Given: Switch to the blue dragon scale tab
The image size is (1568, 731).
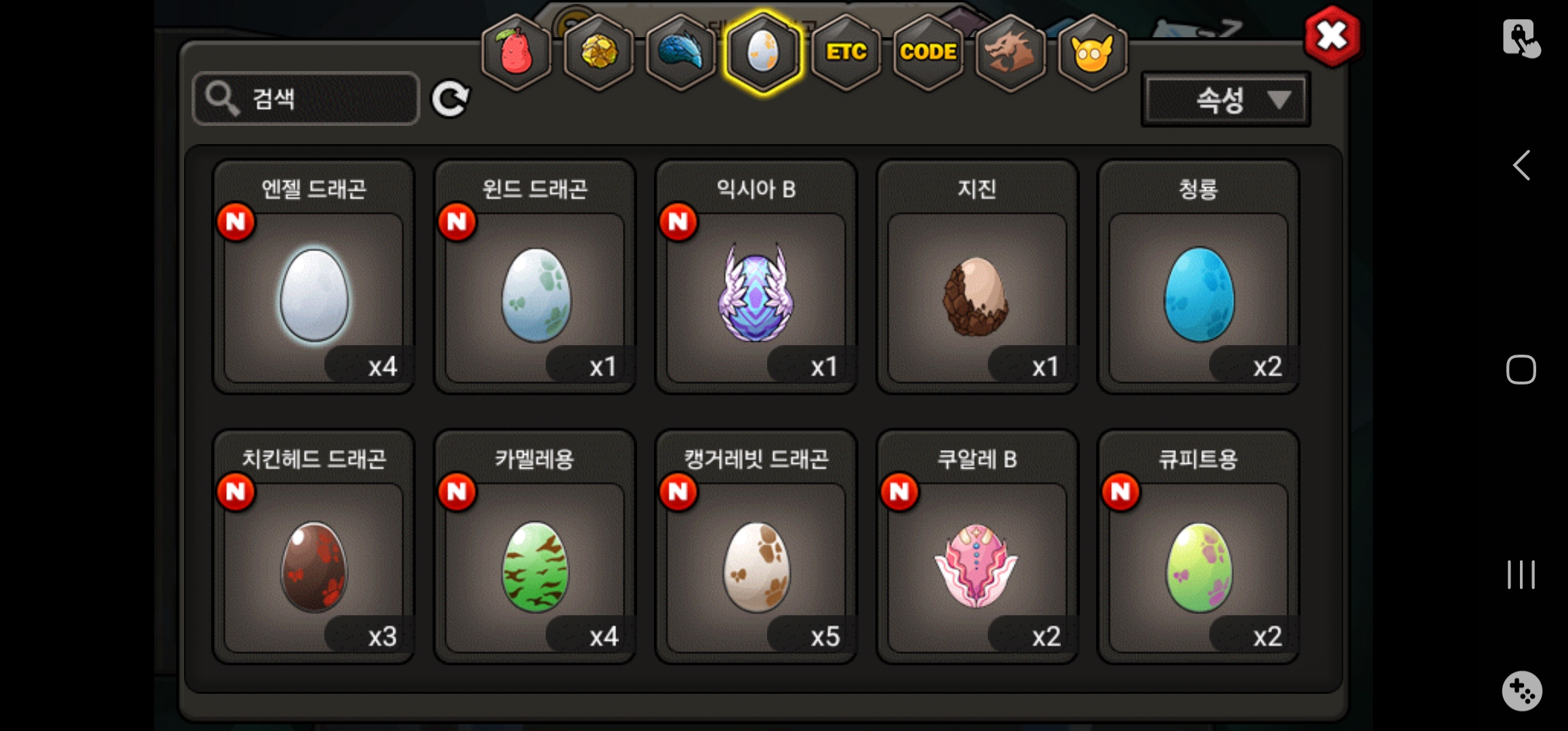Looking at the screenshot, I should 681,52.
